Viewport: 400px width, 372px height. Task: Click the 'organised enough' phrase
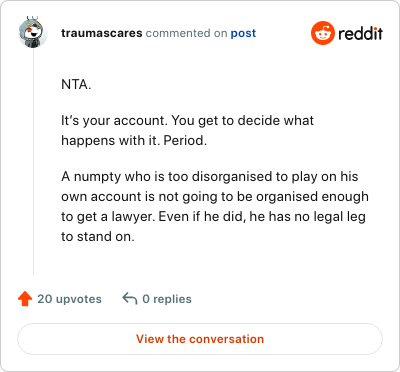(x=312, y=197)
